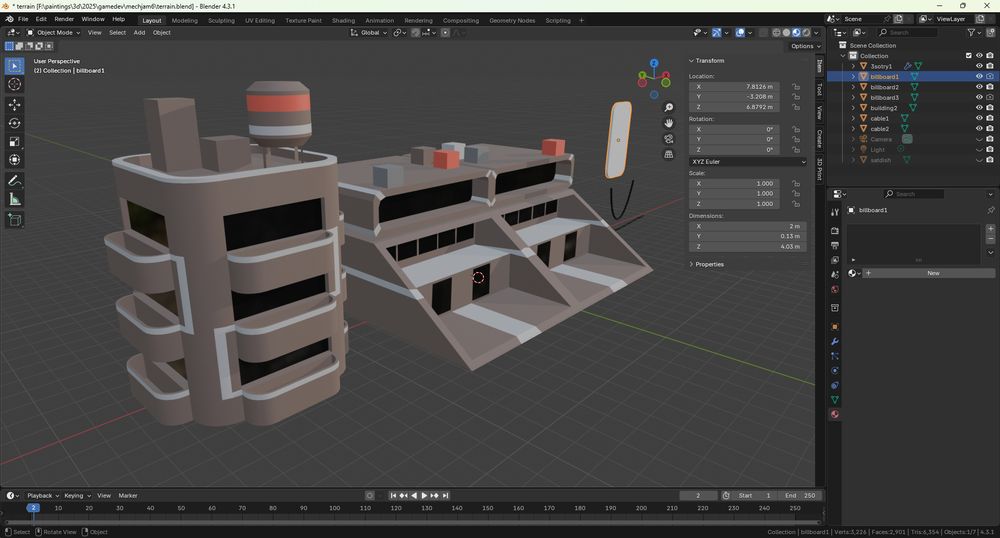1000x538 pixels.
Task: Click the play animation button
Action: (424, 495)
